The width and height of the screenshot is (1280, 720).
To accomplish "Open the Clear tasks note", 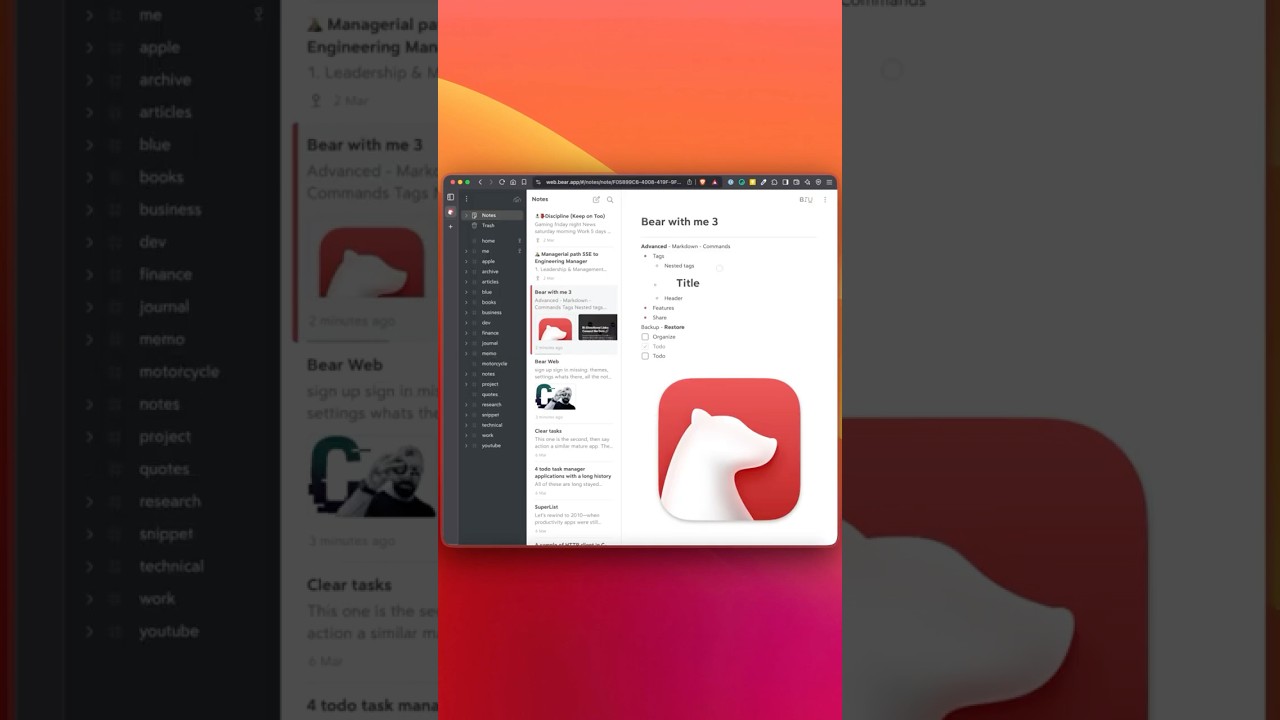I will [x=574, y=443].
